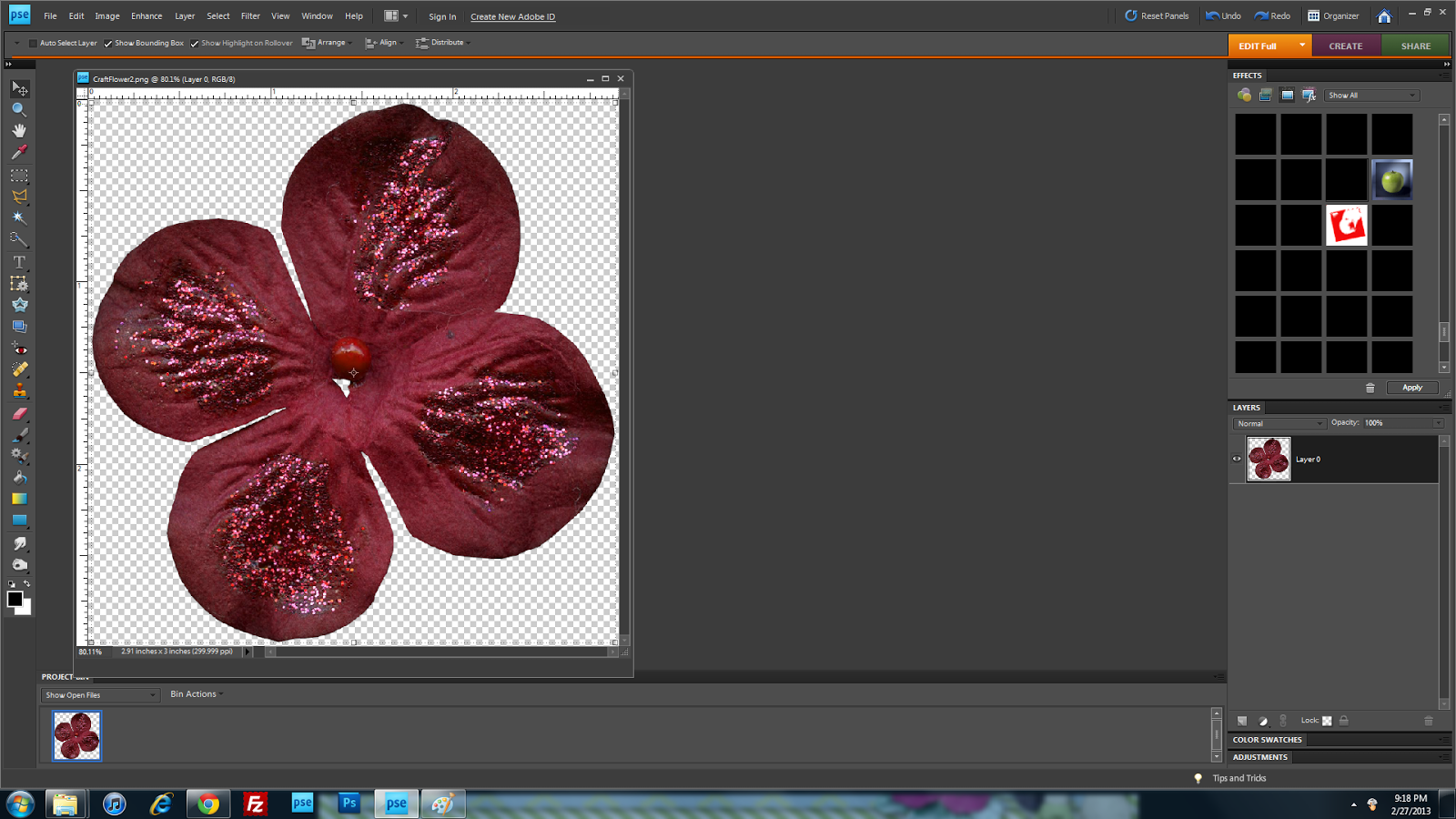The image size is (1456, 819).
Task: Select the Eraser tool
Action: coord(19,411)
